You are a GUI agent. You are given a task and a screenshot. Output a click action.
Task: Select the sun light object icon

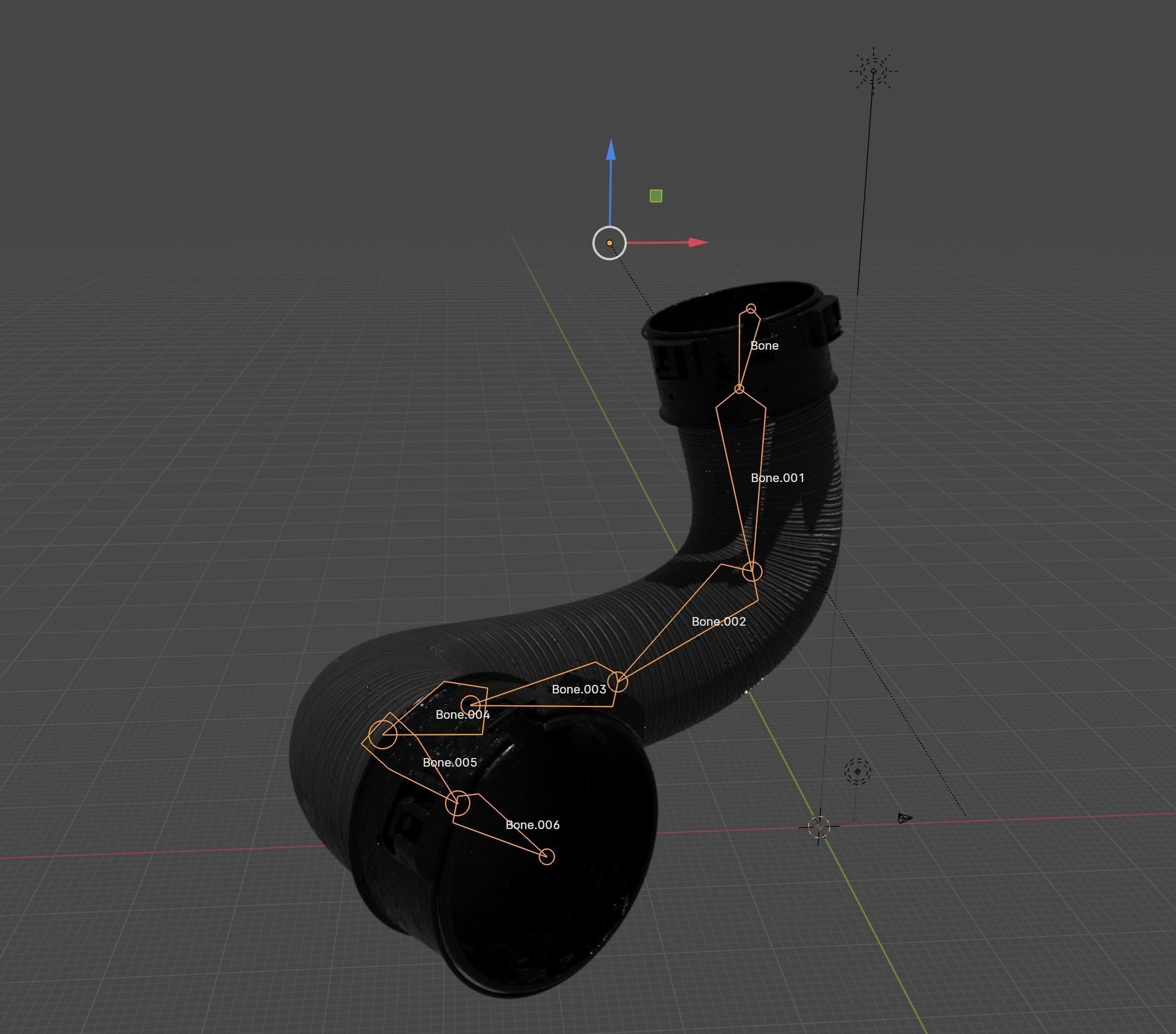tap(873, 72)
